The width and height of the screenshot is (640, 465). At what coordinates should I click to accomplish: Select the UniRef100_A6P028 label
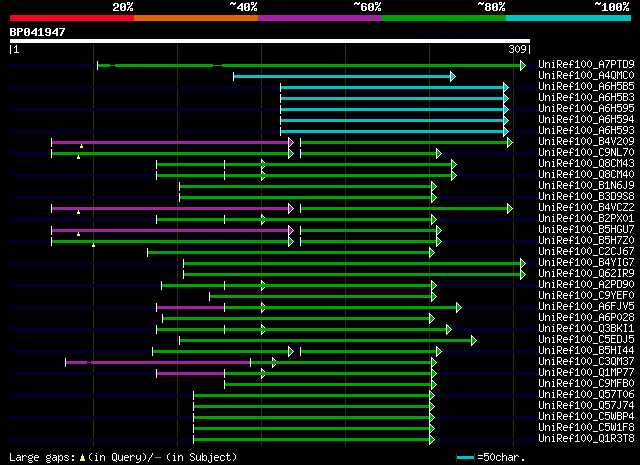tap(586, 318)
